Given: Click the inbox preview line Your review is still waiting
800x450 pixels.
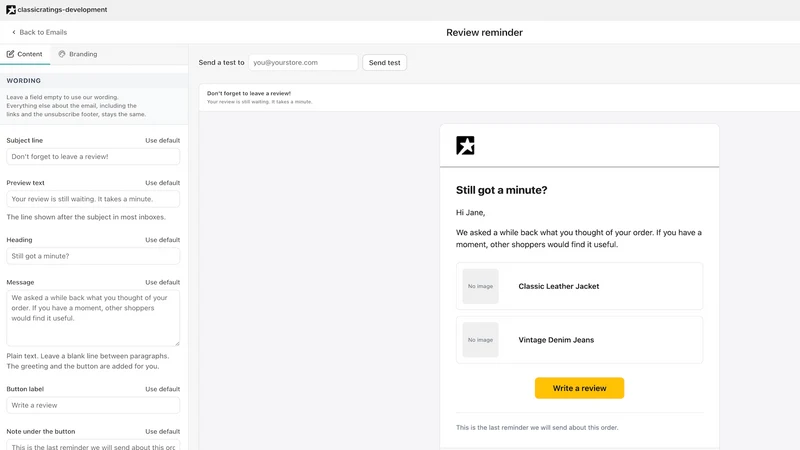Looking at the screenshot, I should click(x=259, y=102).
